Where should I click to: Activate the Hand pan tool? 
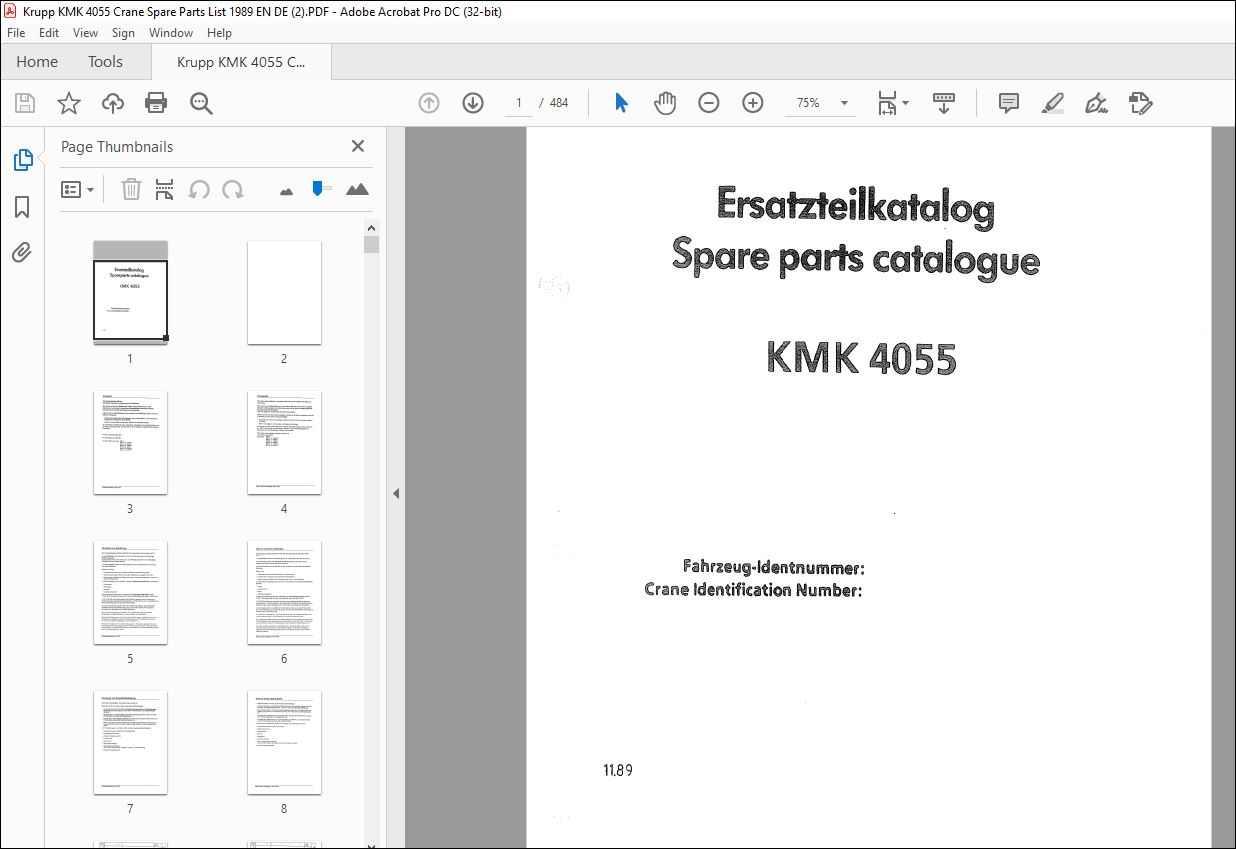point(665,103)
